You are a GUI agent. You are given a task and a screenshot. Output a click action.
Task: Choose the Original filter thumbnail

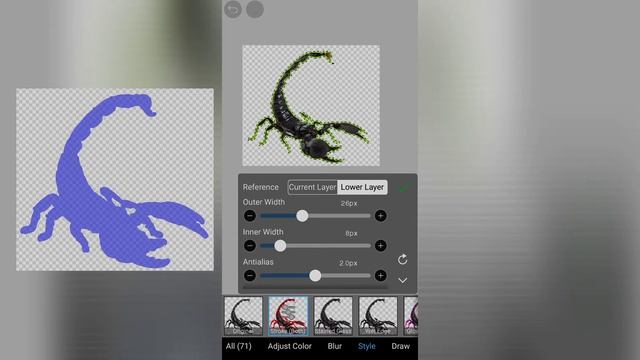tap(243, 316)
